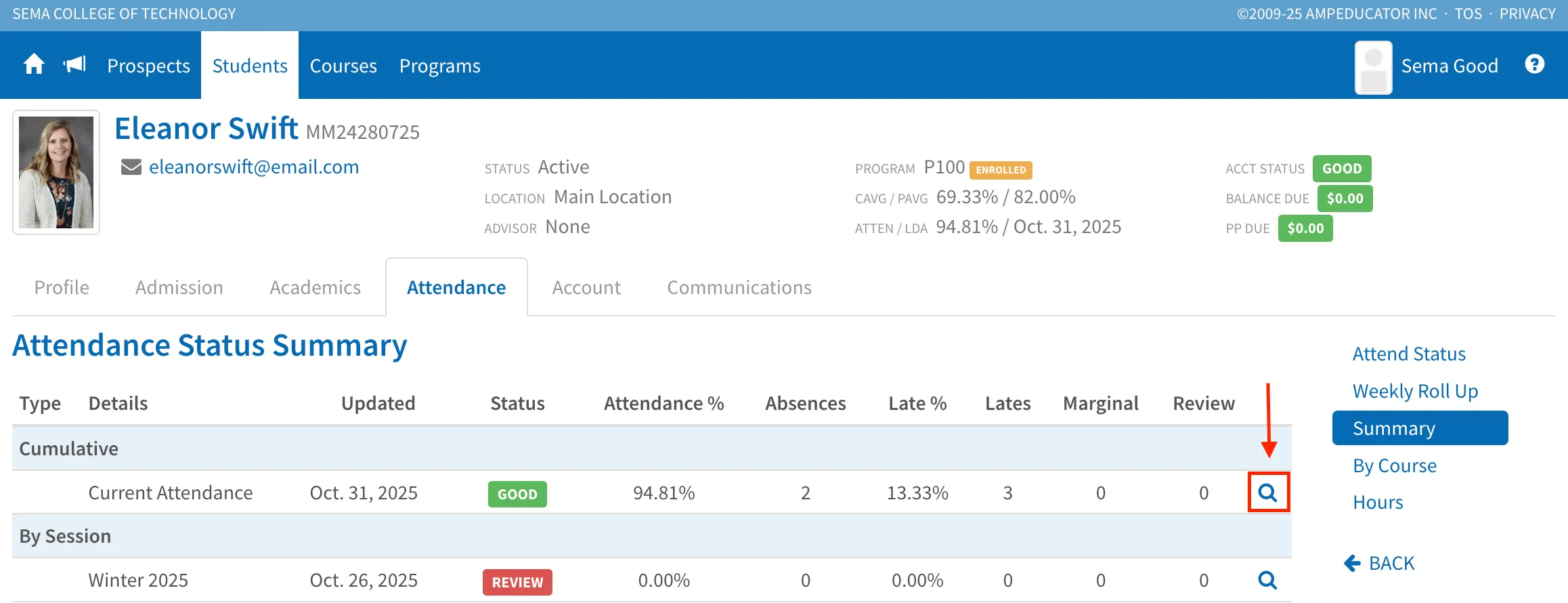
Task: Go BACK using the arrow link
Action: pos(1379,563)
